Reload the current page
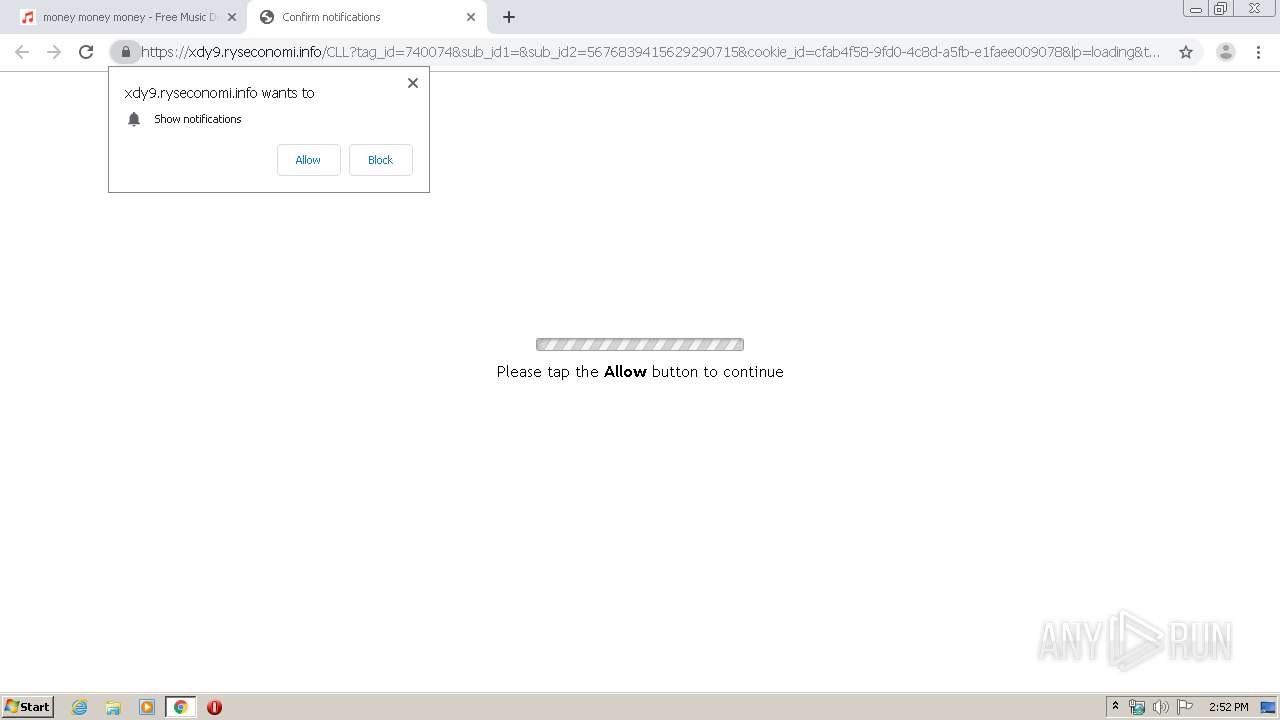1280x720 pixels. click(x=86, y=52)
